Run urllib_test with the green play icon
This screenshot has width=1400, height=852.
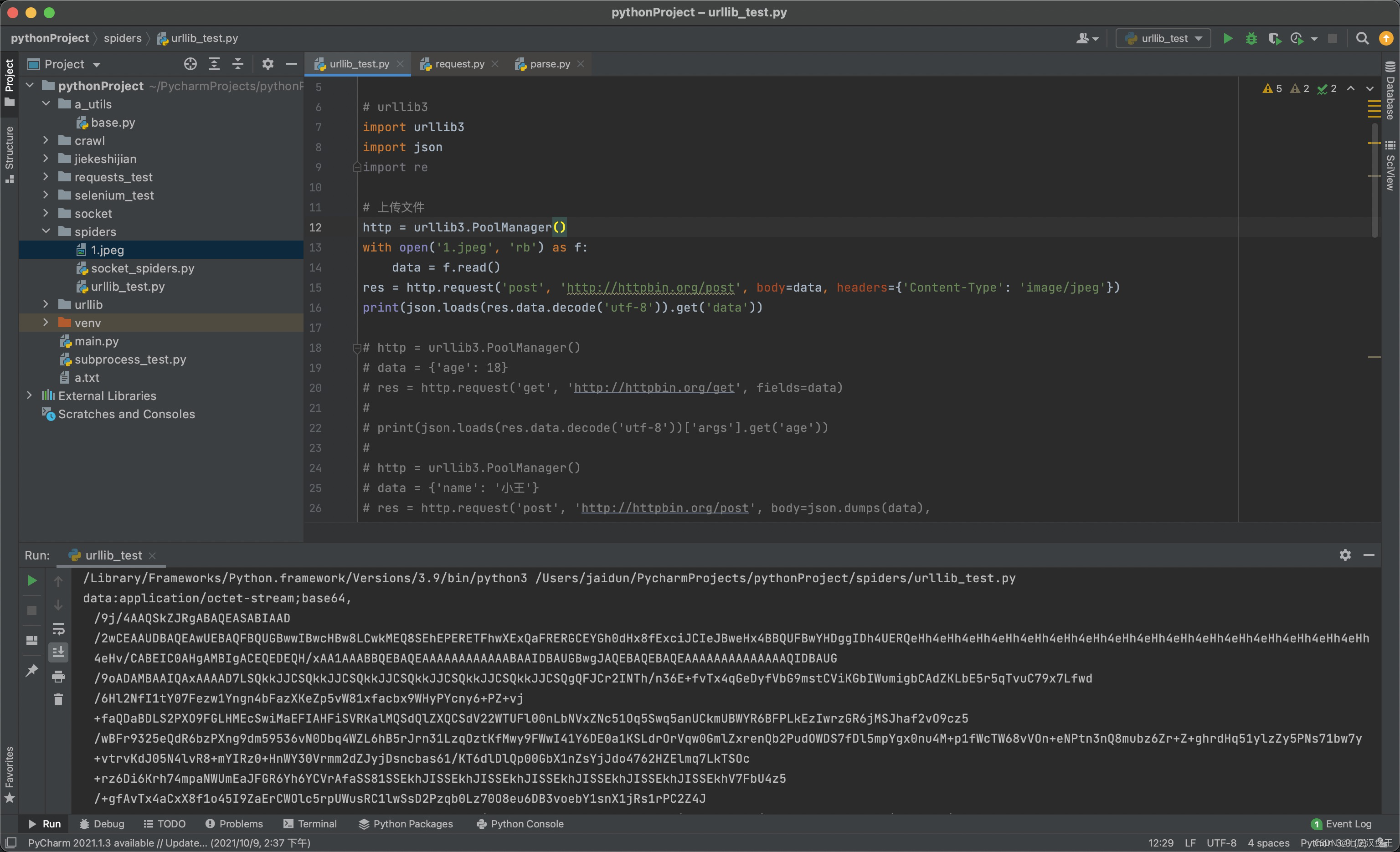(x=1227, y=38)
